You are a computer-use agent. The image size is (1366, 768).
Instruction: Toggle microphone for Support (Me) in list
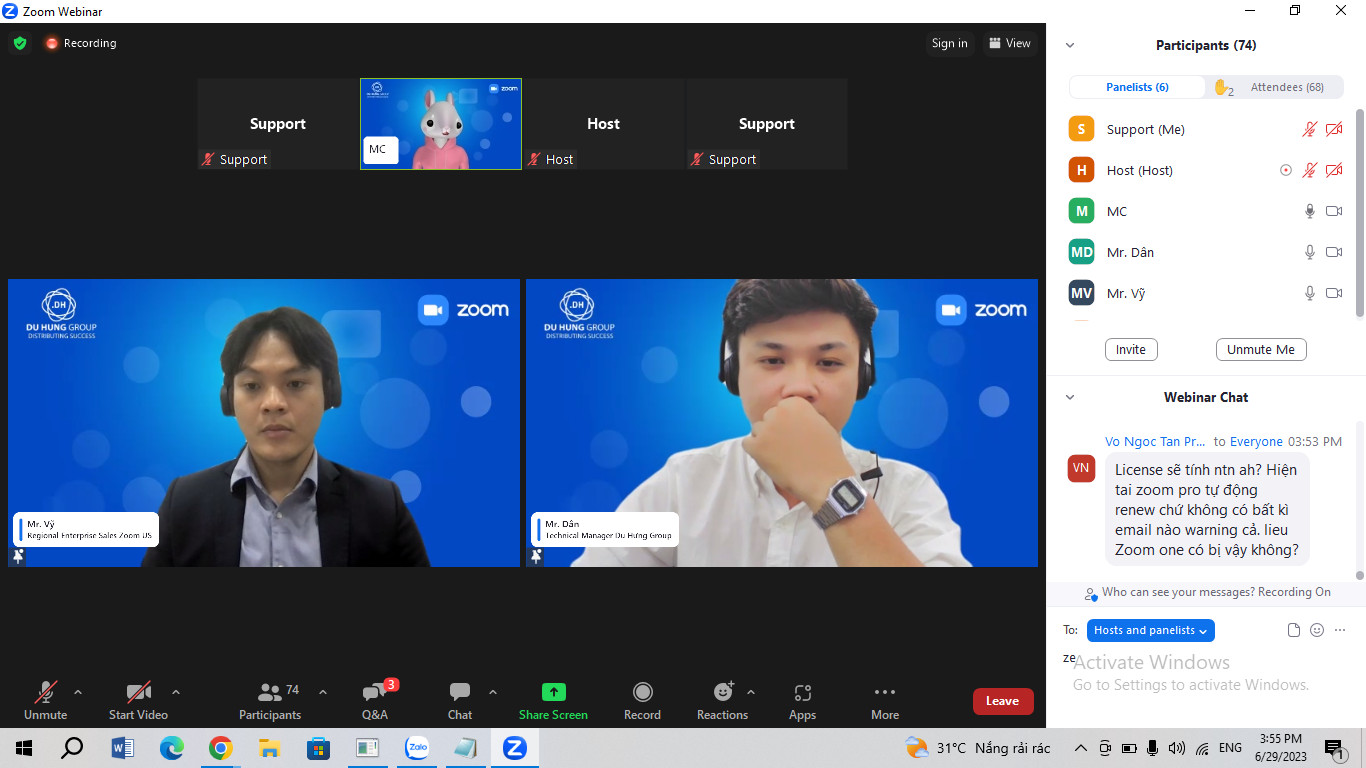(1309, 129)
